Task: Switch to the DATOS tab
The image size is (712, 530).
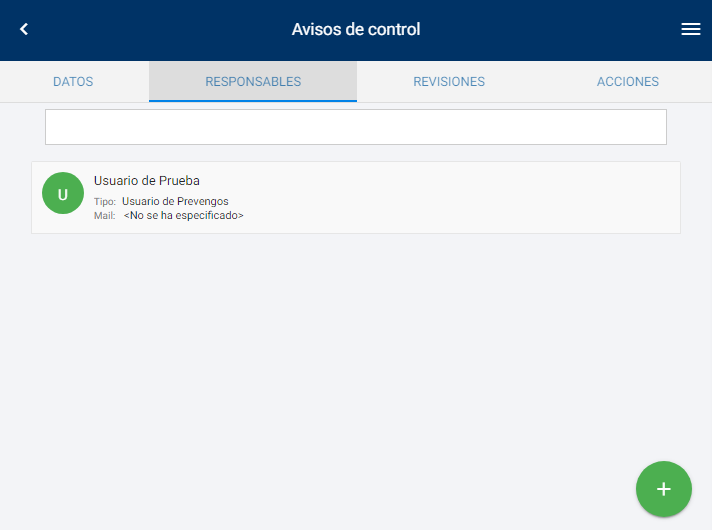Action: tap(73, 82)
